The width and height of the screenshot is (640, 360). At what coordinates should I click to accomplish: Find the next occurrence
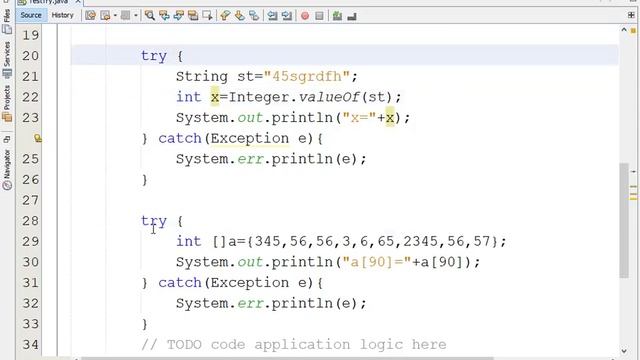point(178,16)
